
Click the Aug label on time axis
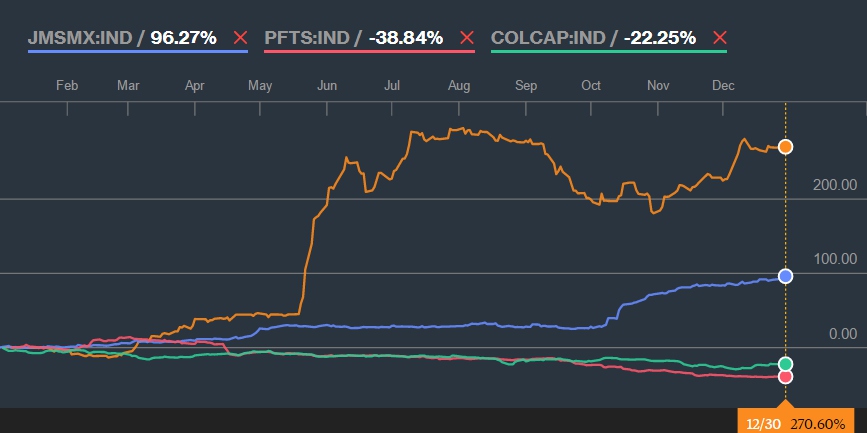point(459,86)
